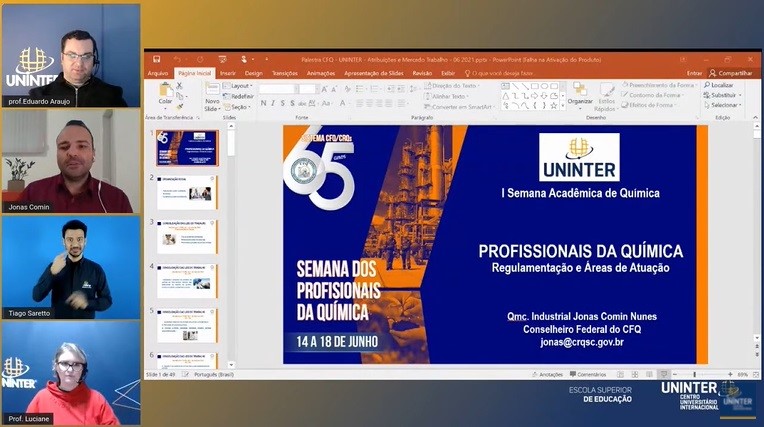Switch to the Design tab
Viewport: 764px width, 427px height.
254,73
